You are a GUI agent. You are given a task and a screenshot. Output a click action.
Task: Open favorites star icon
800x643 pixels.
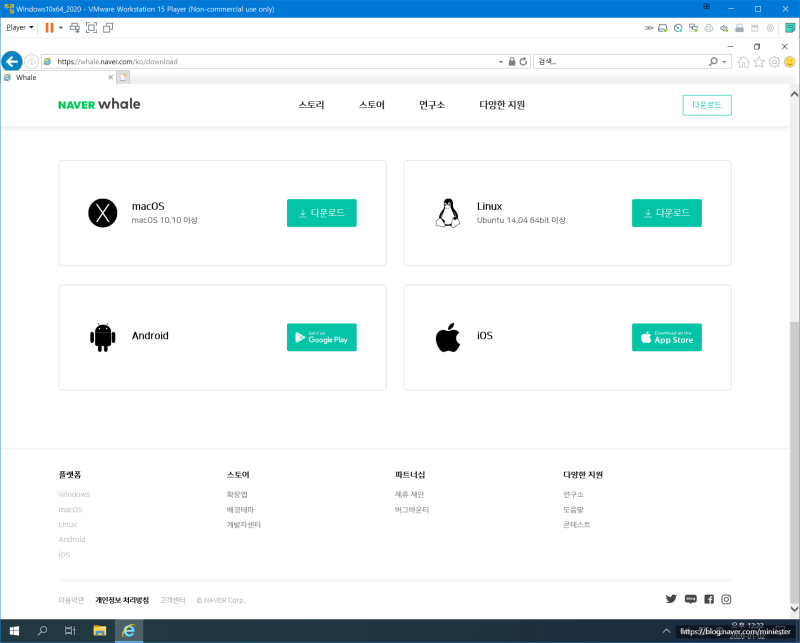click(x=759, y=62)
